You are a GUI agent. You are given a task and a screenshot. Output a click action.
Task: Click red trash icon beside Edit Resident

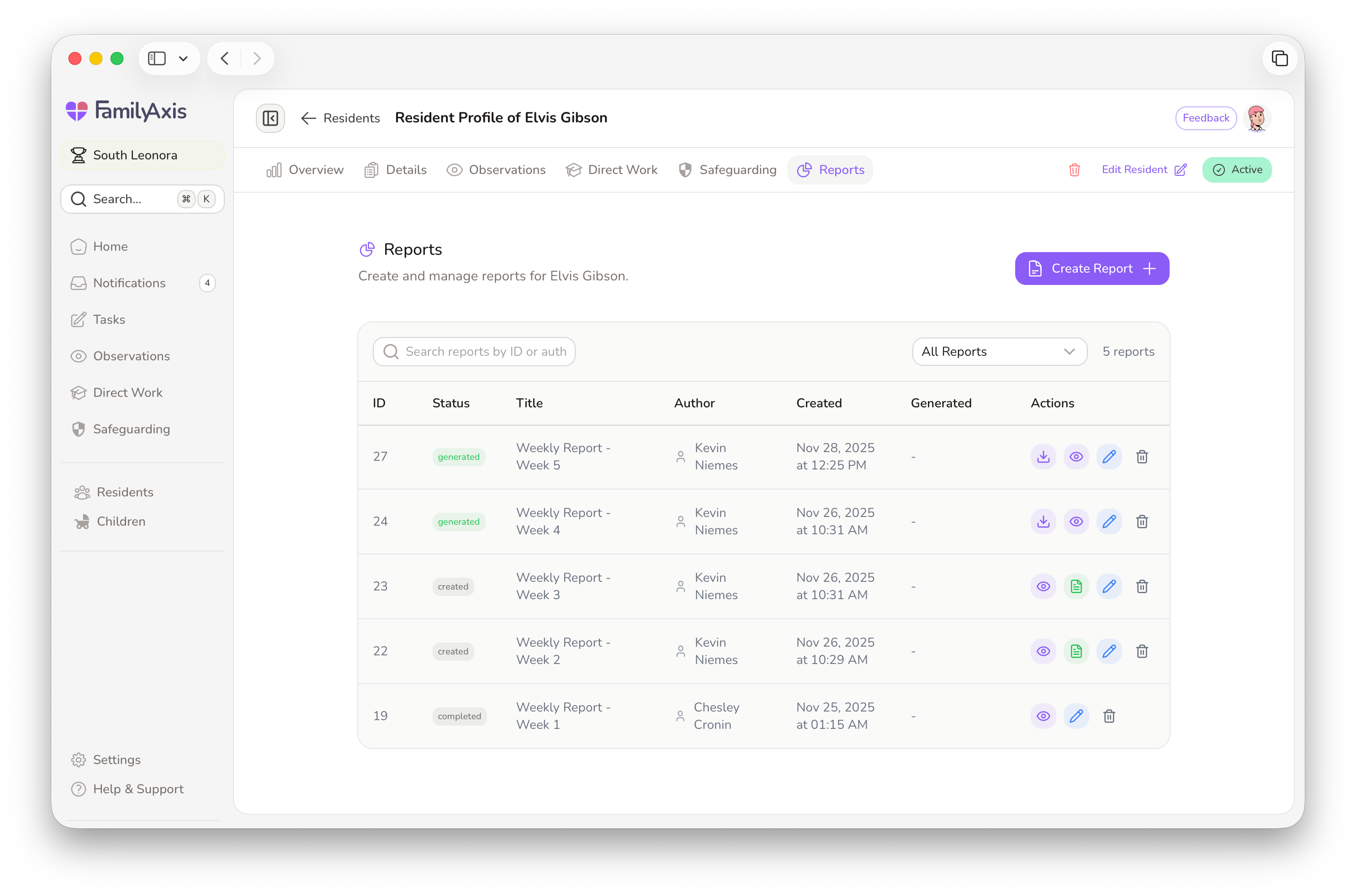(x=1074, y=170)
